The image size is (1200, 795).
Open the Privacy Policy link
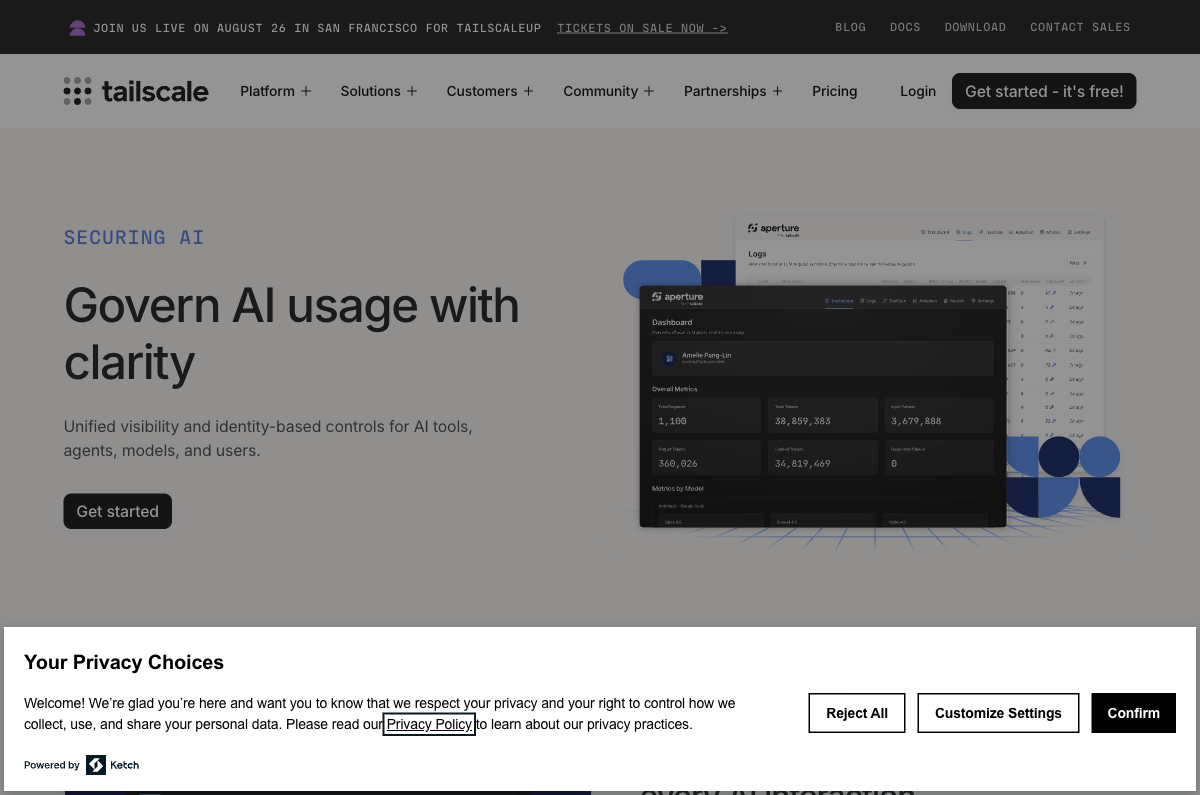(x=429, y=724)
